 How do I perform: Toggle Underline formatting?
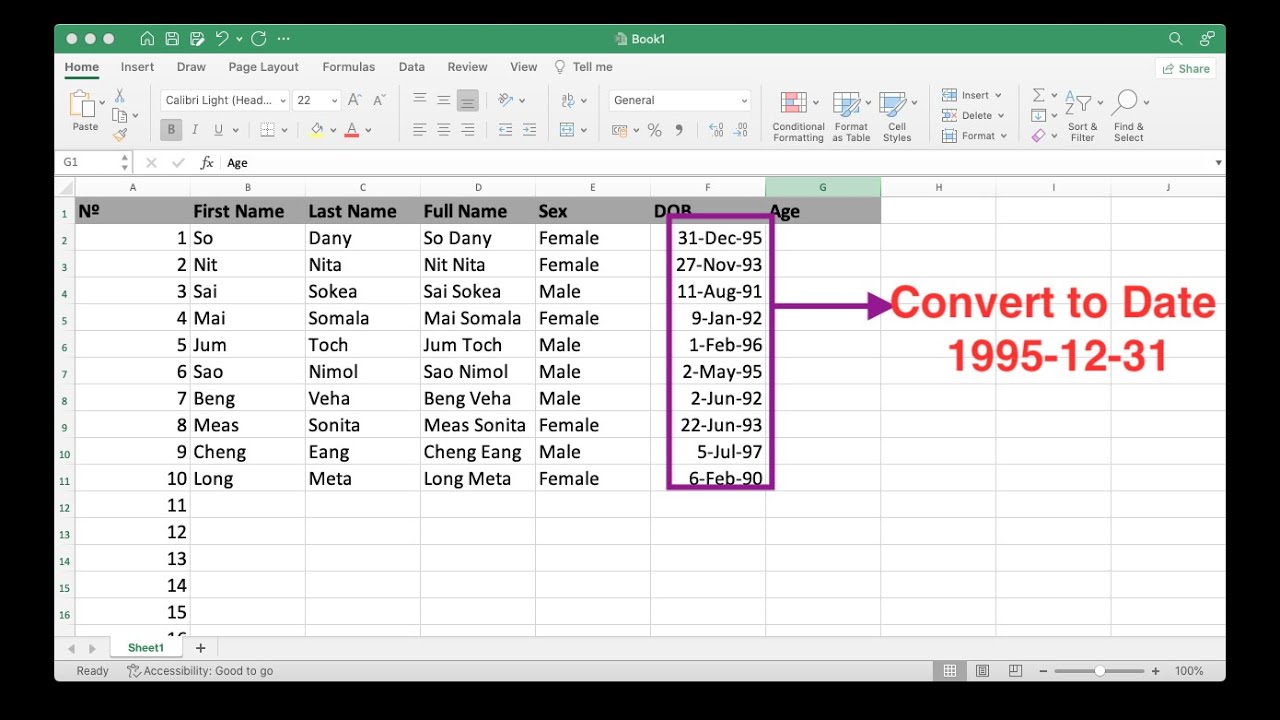click(217, 130)
